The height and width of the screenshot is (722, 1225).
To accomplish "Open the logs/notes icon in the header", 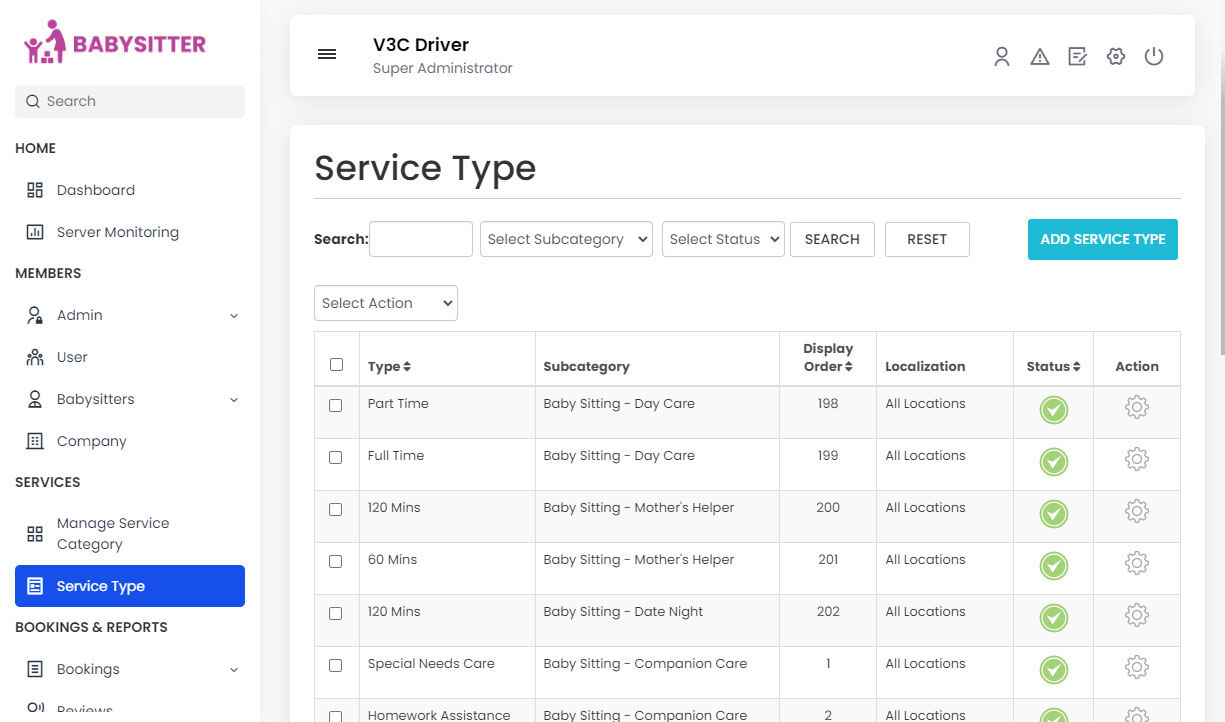I will [1077, 57].
